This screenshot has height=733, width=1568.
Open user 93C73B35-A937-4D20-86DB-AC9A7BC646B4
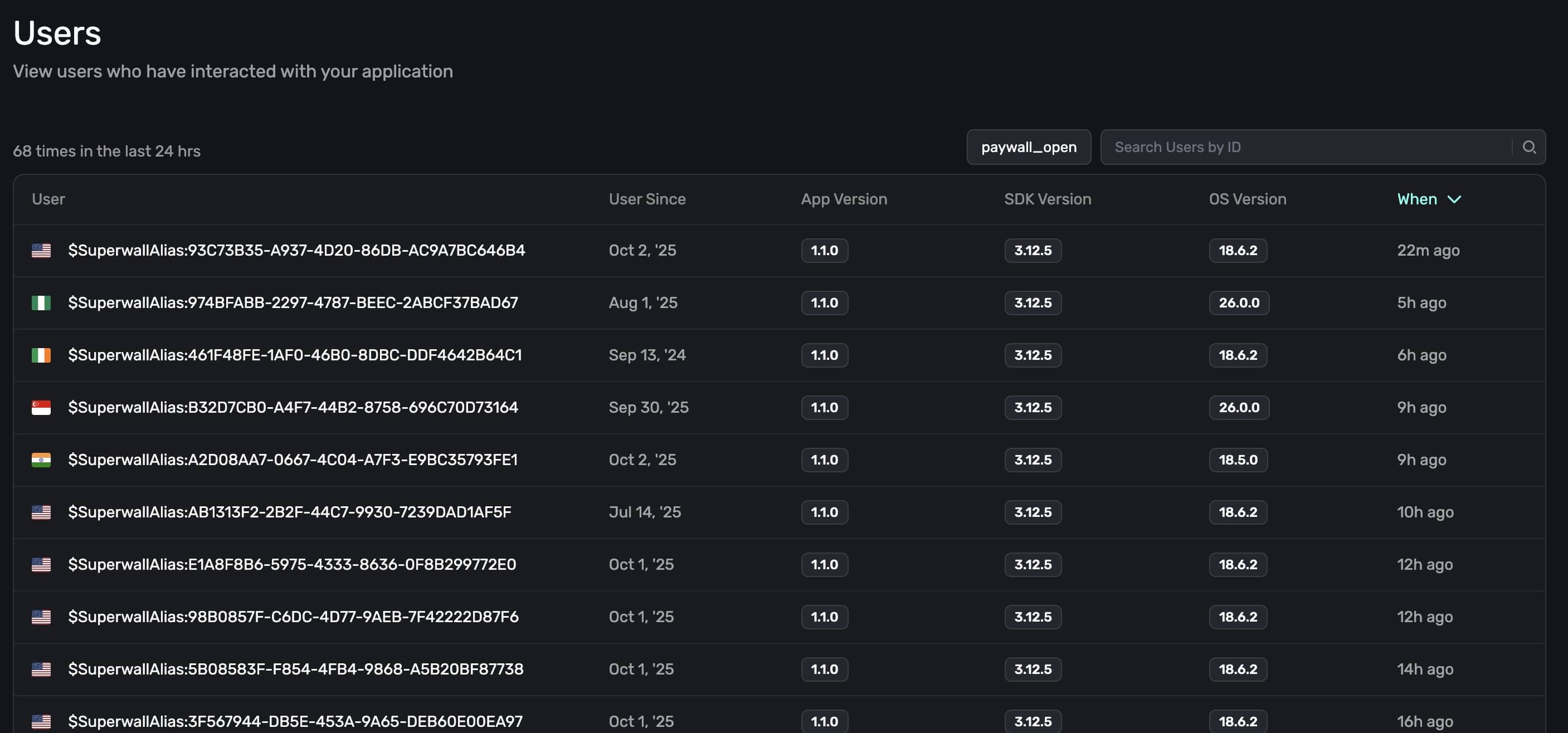(296, 251)
